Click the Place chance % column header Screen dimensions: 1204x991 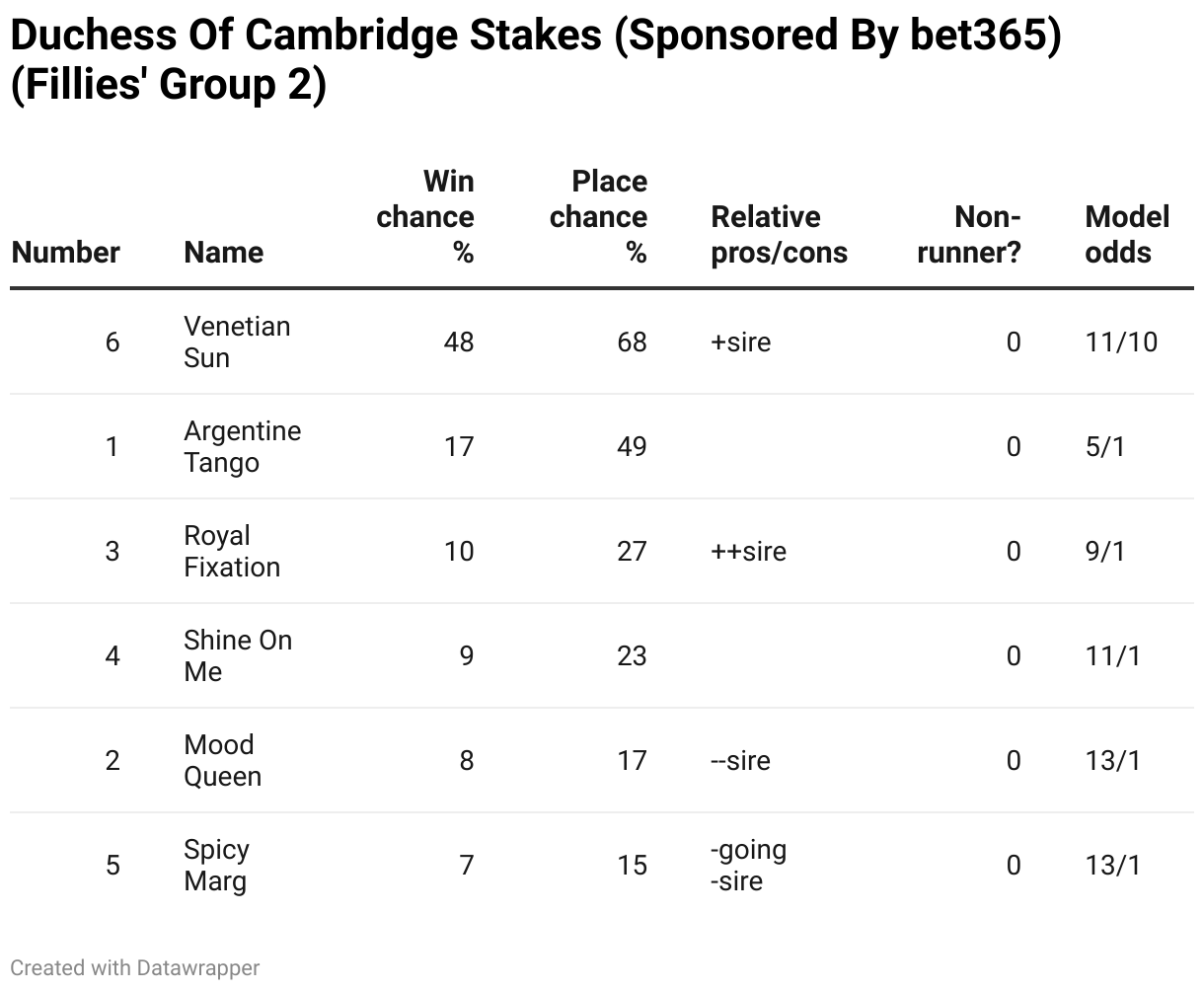[599, 217]
